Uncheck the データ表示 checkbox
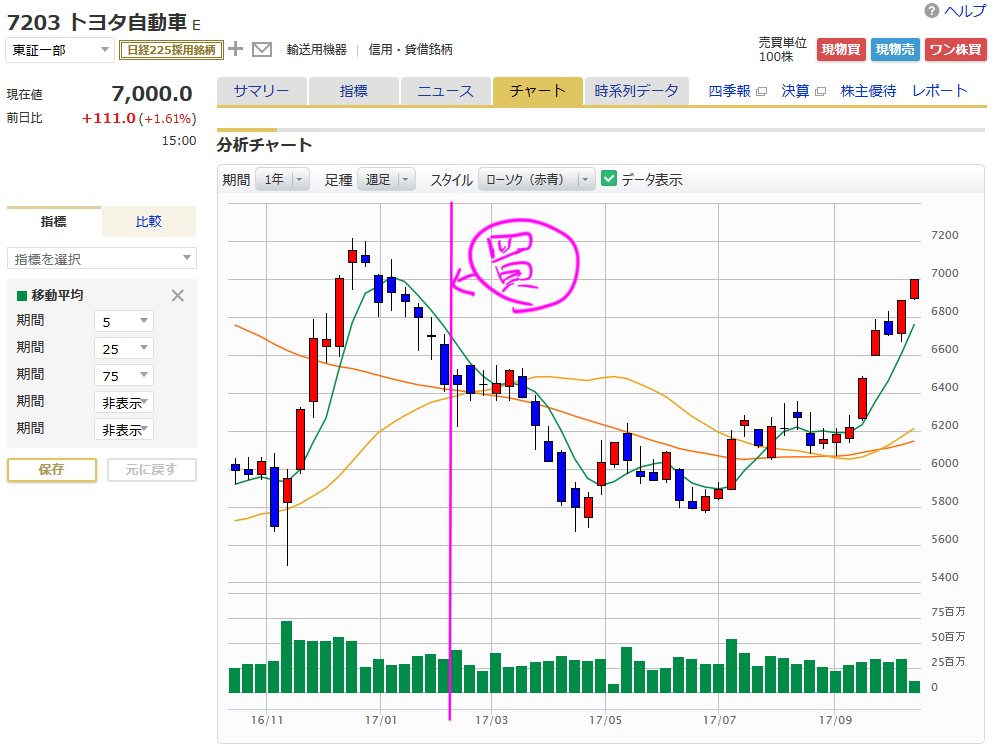Viewport: 1000px width, 745px height. [609, 180]
